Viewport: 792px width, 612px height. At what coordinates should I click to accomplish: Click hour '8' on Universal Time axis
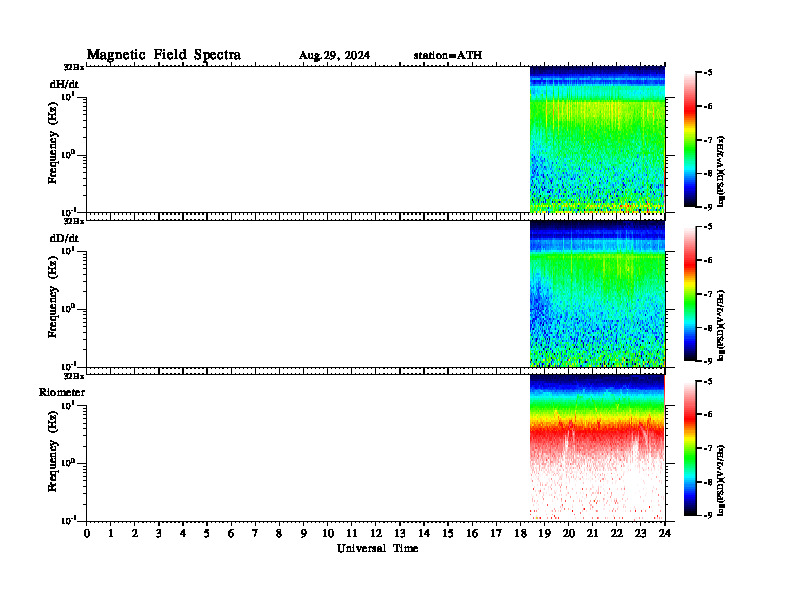tap(279, 534)
